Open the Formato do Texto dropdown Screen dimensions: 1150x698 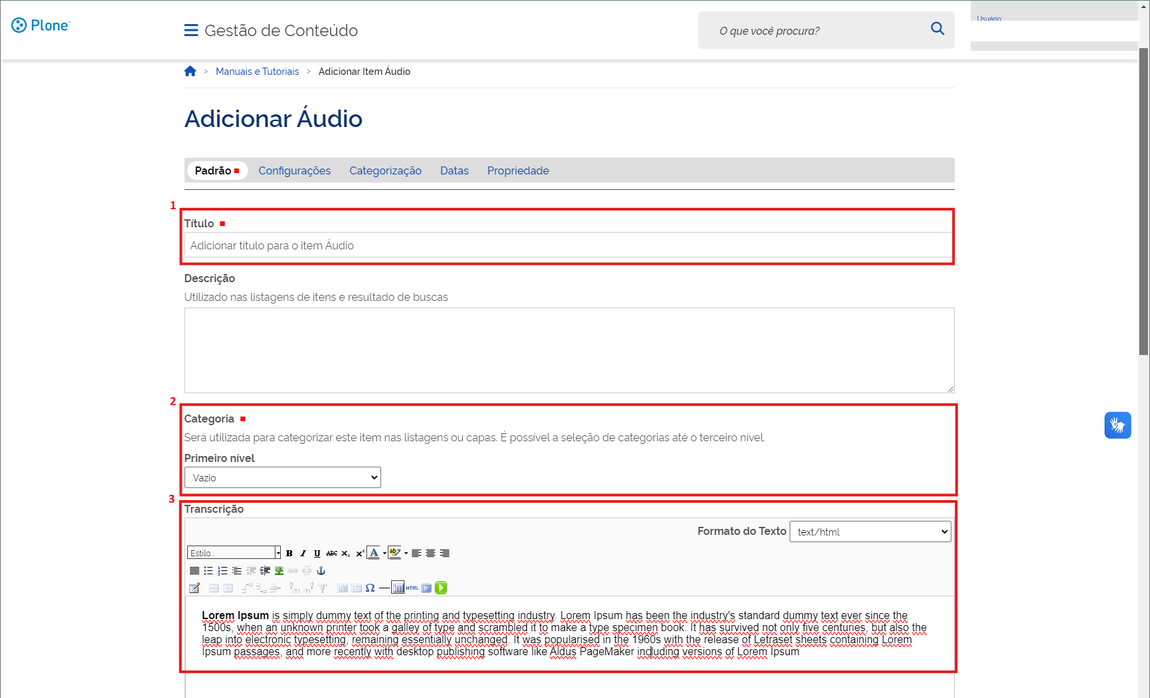pos(870,532)
